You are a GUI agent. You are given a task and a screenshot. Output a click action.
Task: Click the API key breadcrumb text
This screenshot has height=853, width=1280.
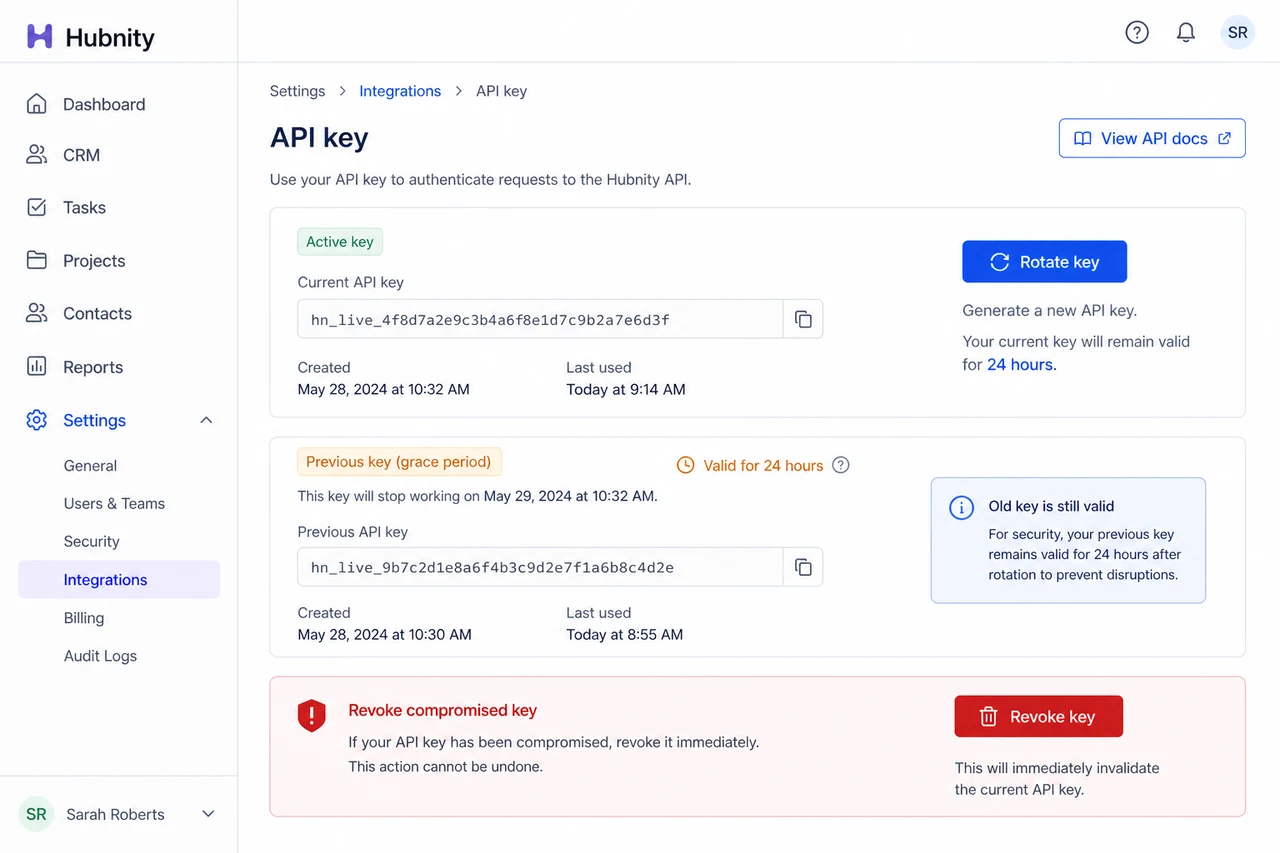click(x=501, y=91)
